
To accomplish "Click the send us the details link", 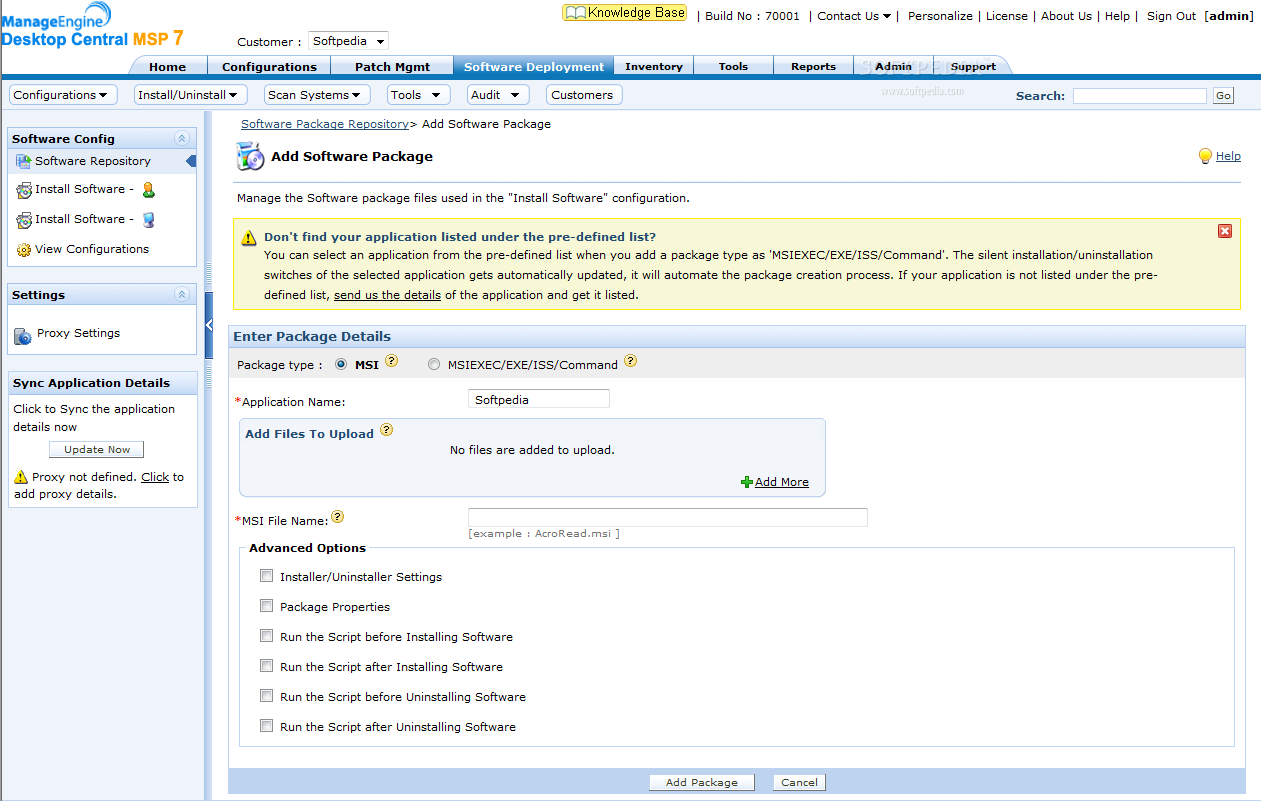I will click(x=387, y=295).
